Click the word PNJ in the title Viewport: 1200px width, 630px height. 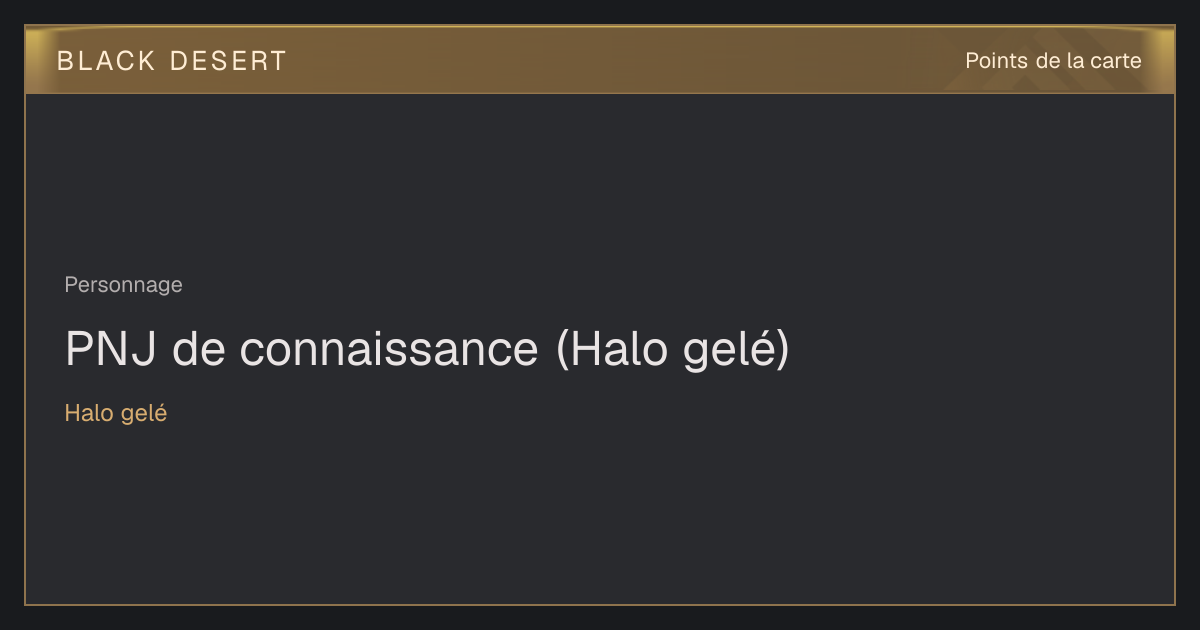[112, 350]
